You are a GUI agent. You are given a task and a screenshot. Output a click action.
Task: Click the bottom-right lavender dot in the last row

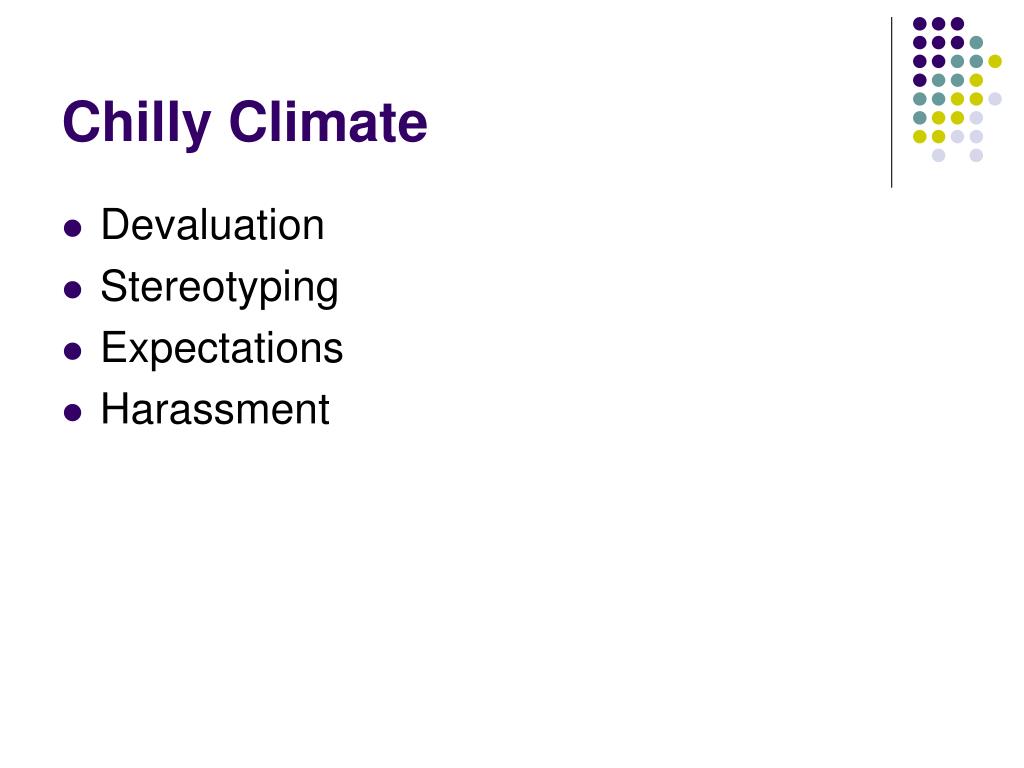pos(976,155)
